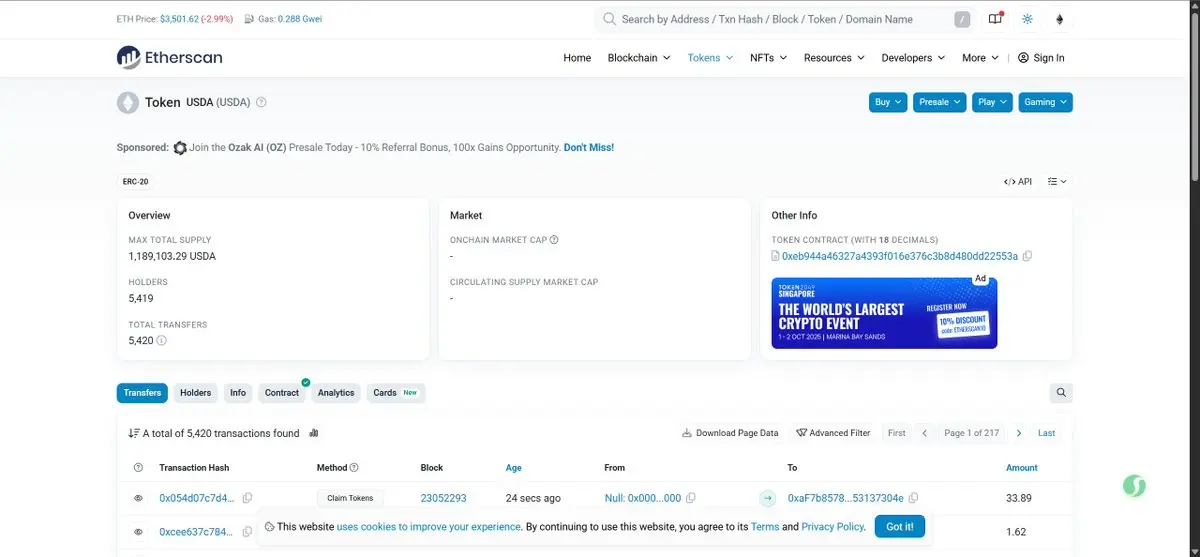Viewport: 1200px width, 557px height.
Task: Open the Ethereum network selector icon
Action: [1060, 19]
